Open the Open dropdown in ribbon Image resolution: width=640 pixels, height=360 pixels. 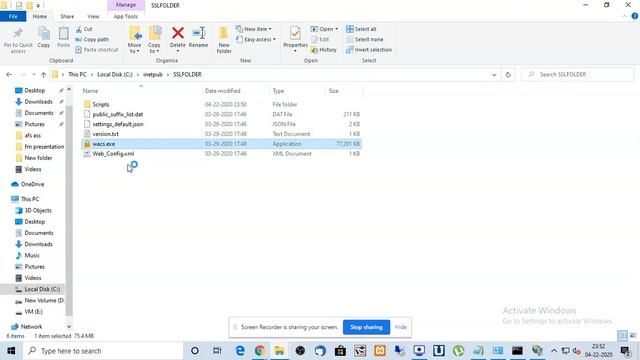pos(324,29)
